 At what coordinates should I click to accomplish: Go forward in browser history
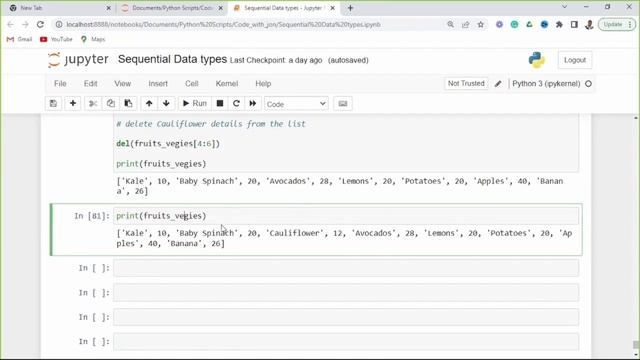click(x=25, y=24)
